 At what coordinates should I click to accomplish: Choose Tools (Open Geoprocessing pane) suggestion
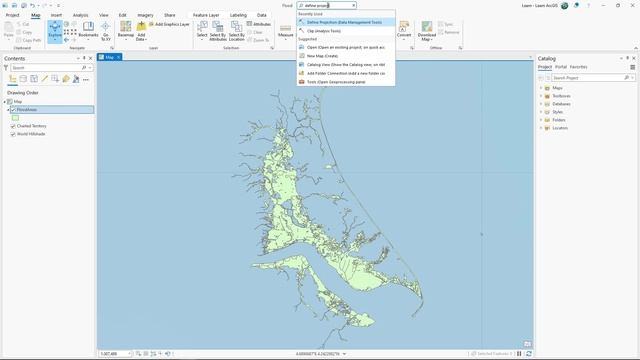[x=346, y=82]
